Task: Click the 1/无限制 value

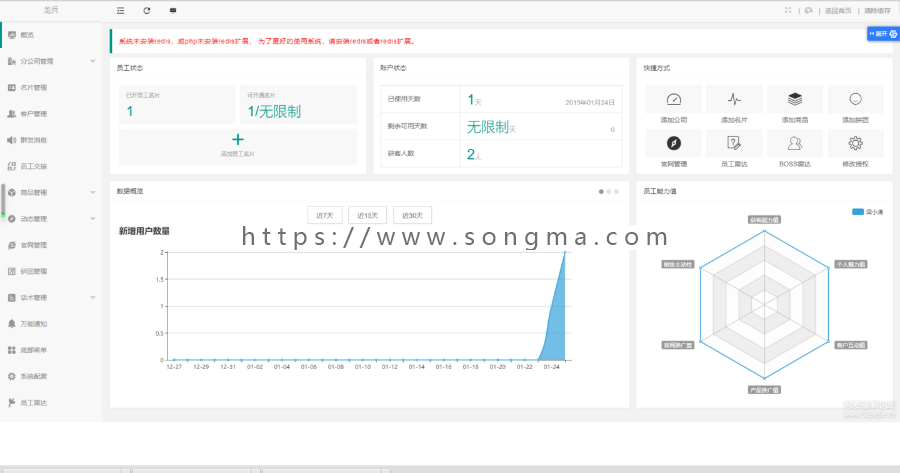Action: coord(274,111)
